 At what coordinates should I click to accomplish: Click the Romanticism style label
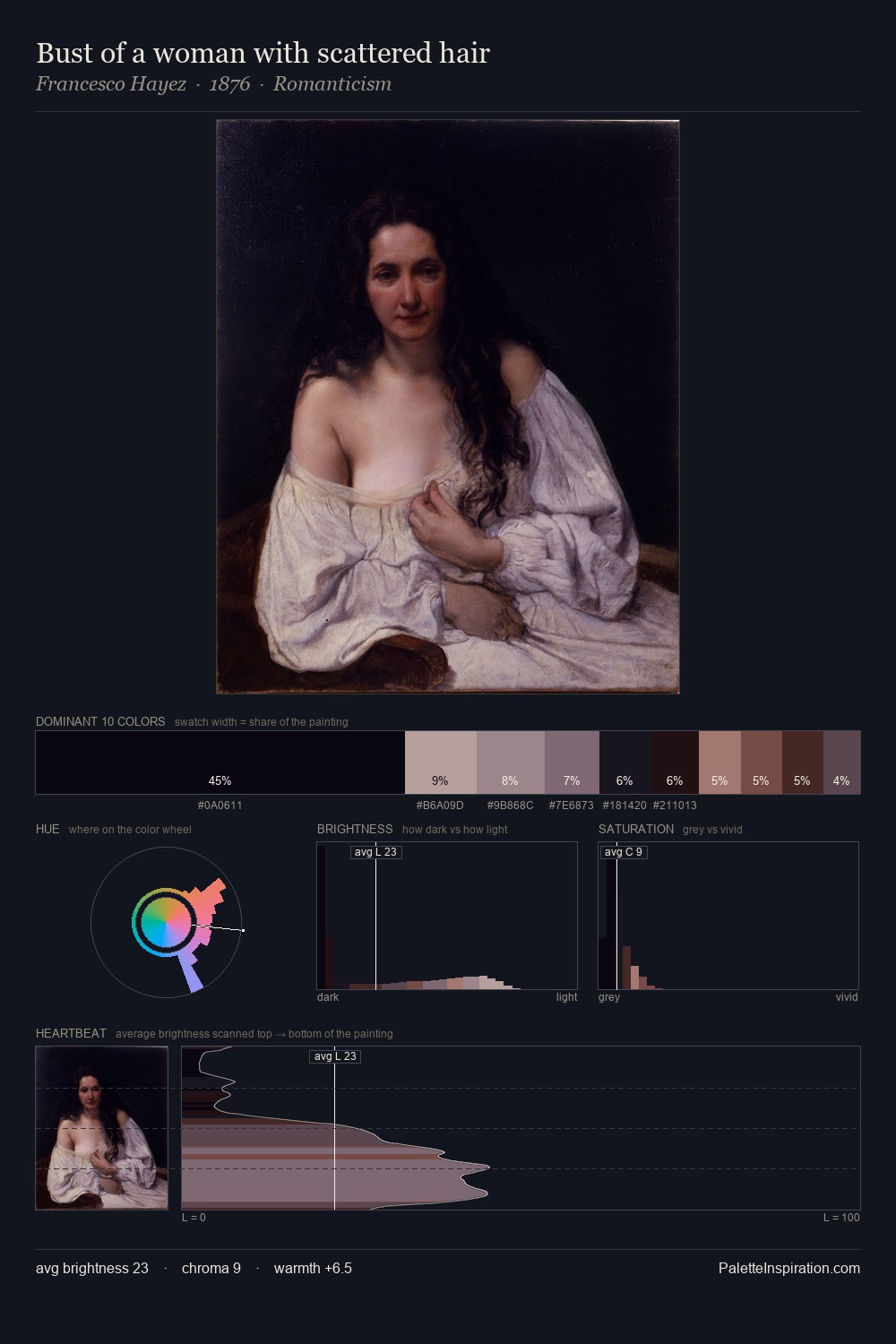[x=332, y=84]
